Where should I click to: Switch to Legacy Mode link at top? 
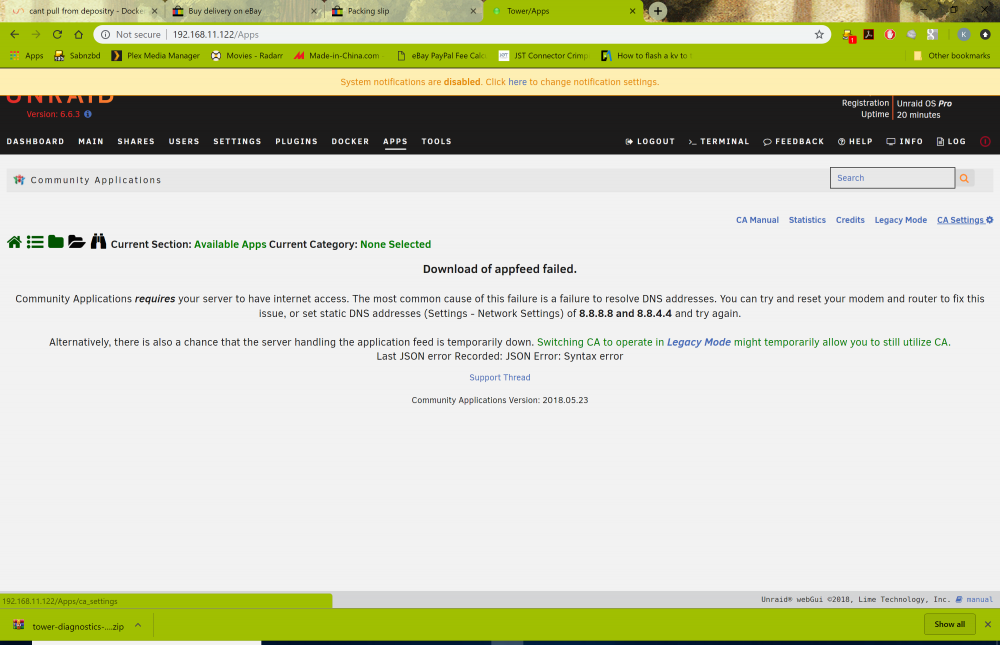(x=901, y=220)
